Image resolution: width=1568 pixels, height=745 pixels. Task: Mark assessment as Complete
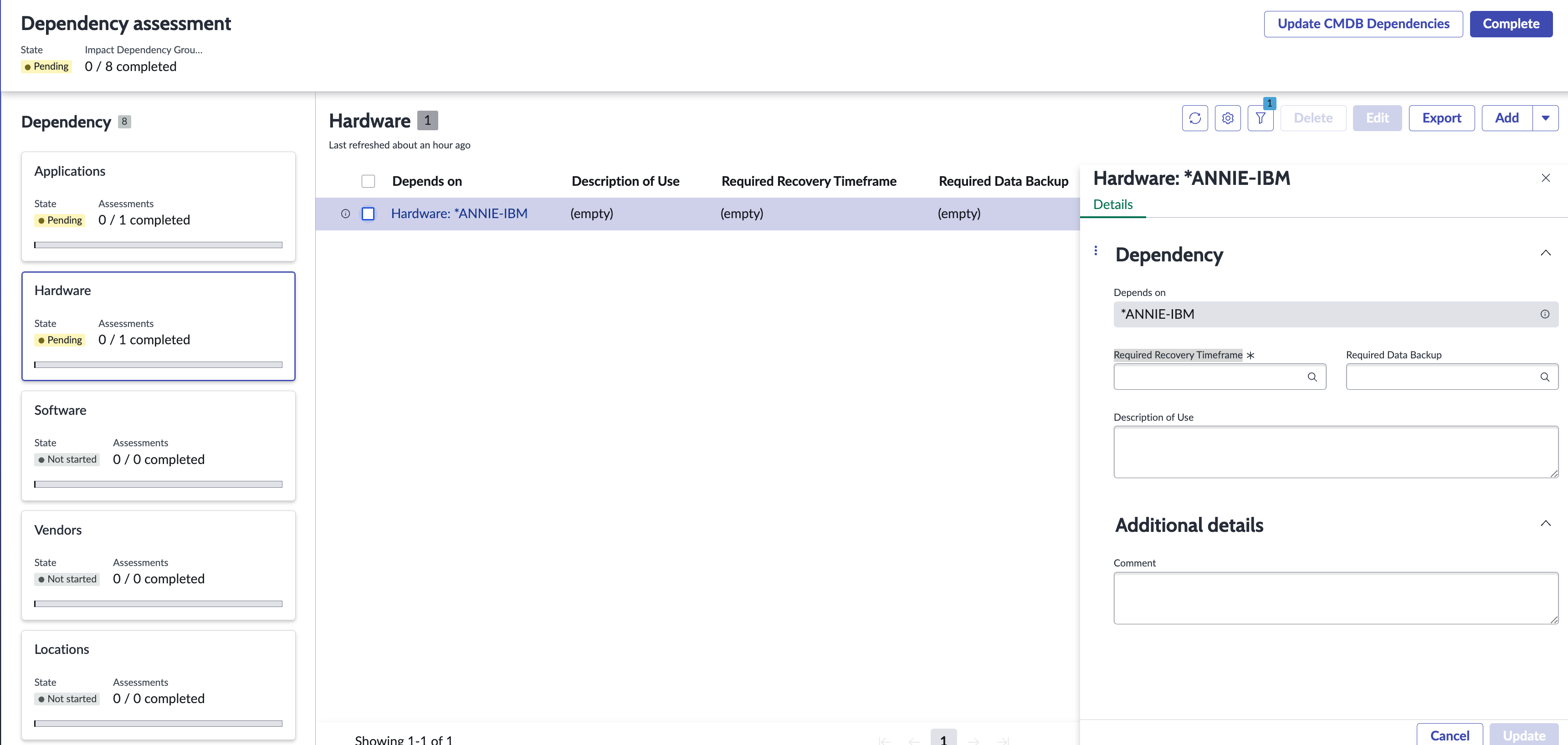pos(1511,24)
